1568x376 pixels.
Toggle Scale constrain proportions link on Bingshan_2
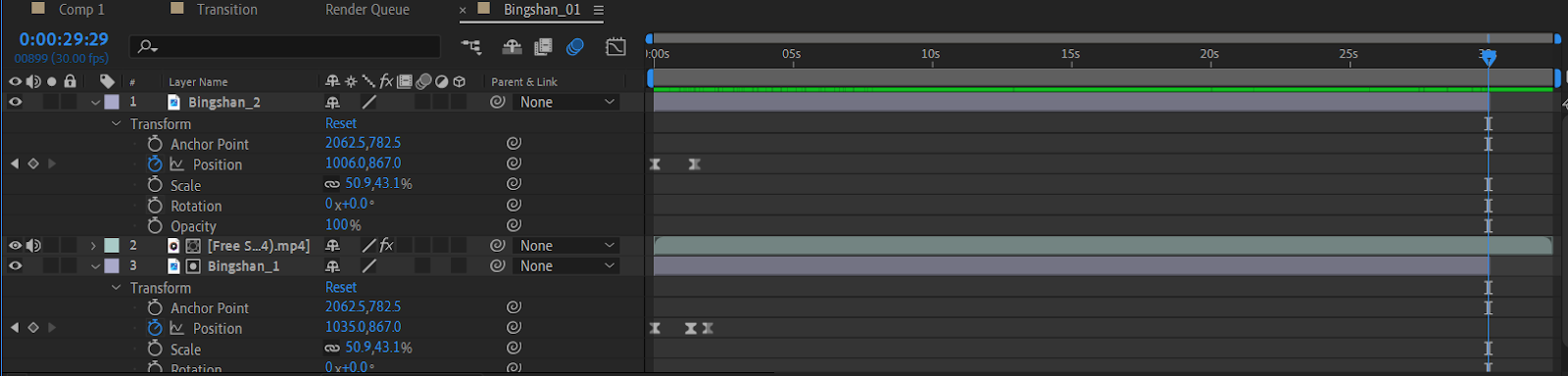click(x=332, y=184)
